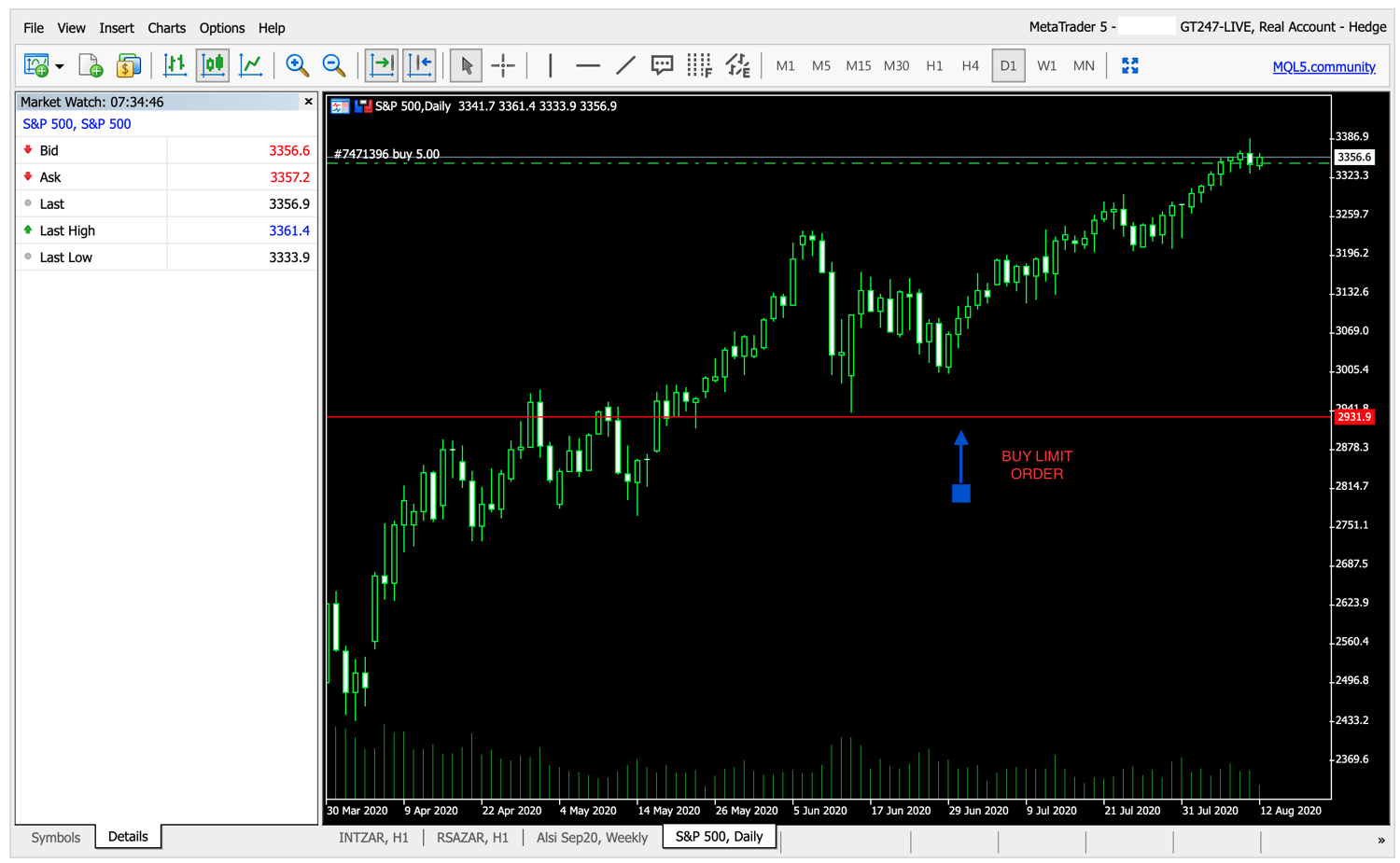Zoom out of the chart
Screen dimensions: 1400x863
(332, 65)
